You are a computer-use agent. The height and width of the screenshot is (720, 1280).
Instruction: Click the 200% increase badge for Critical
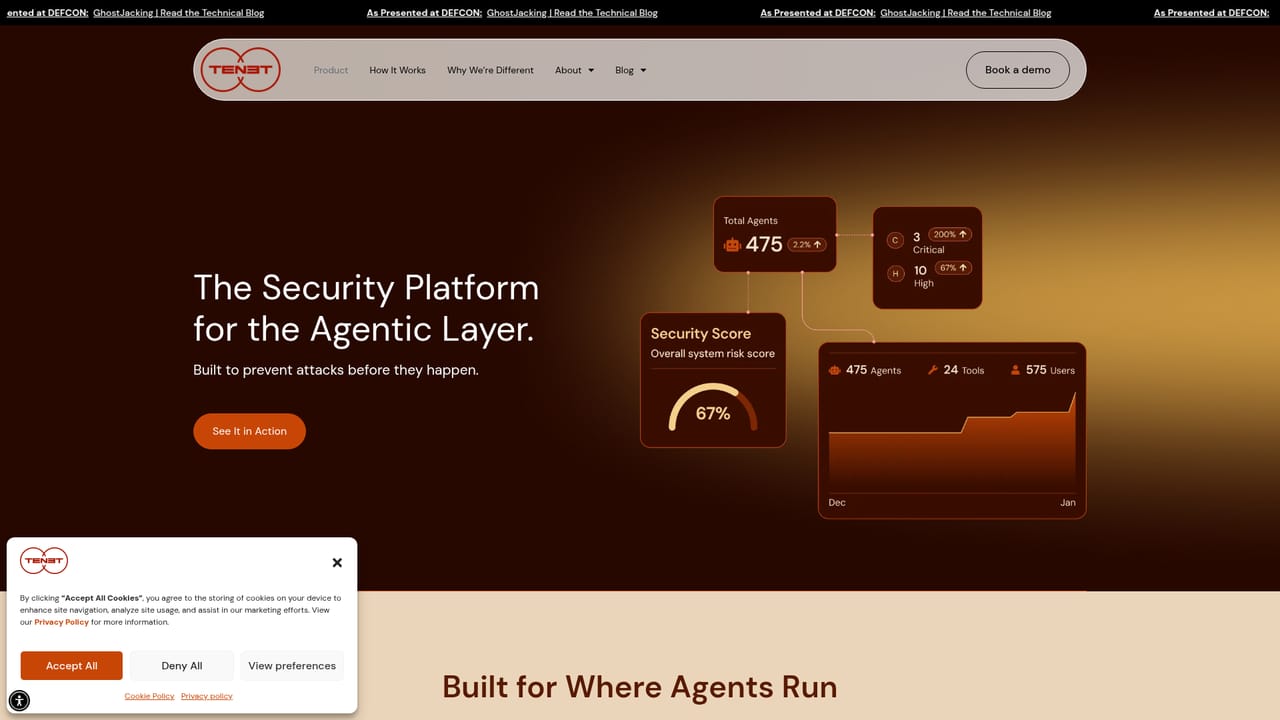[x=950, y=234]
